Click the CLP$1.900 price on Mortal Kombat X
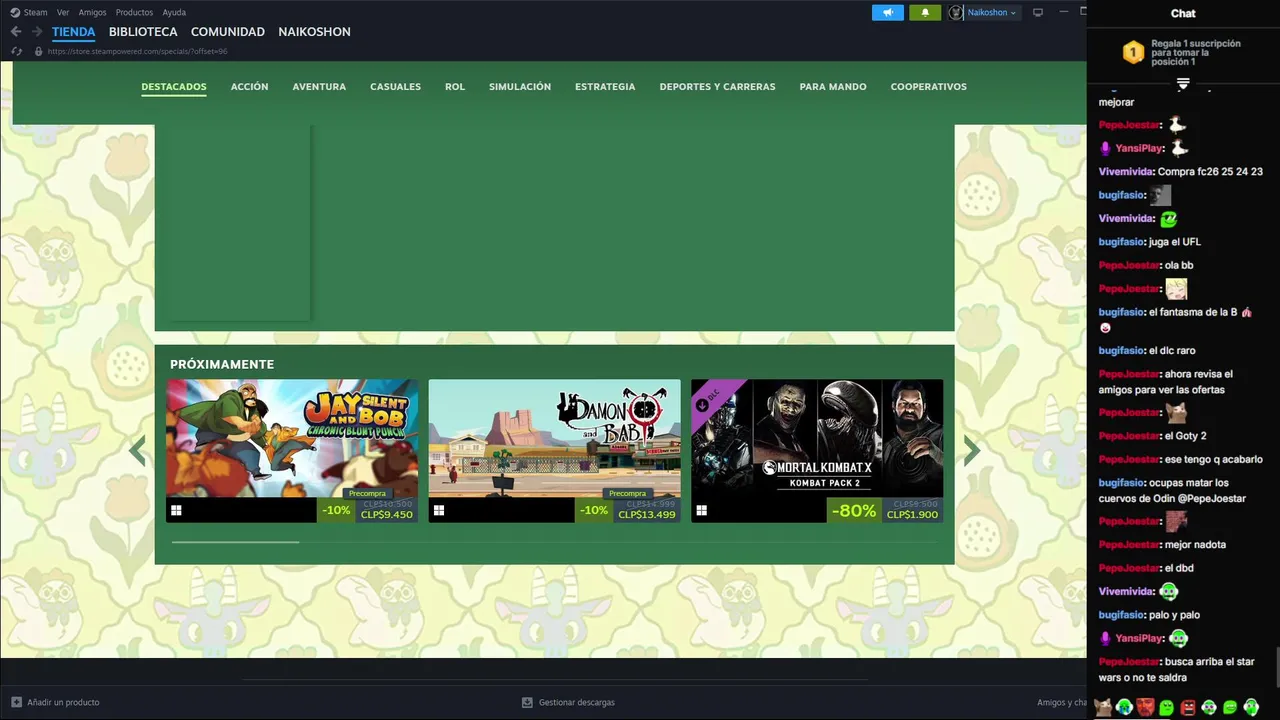This screenshot has height=720, width=1280. [912, 515]
